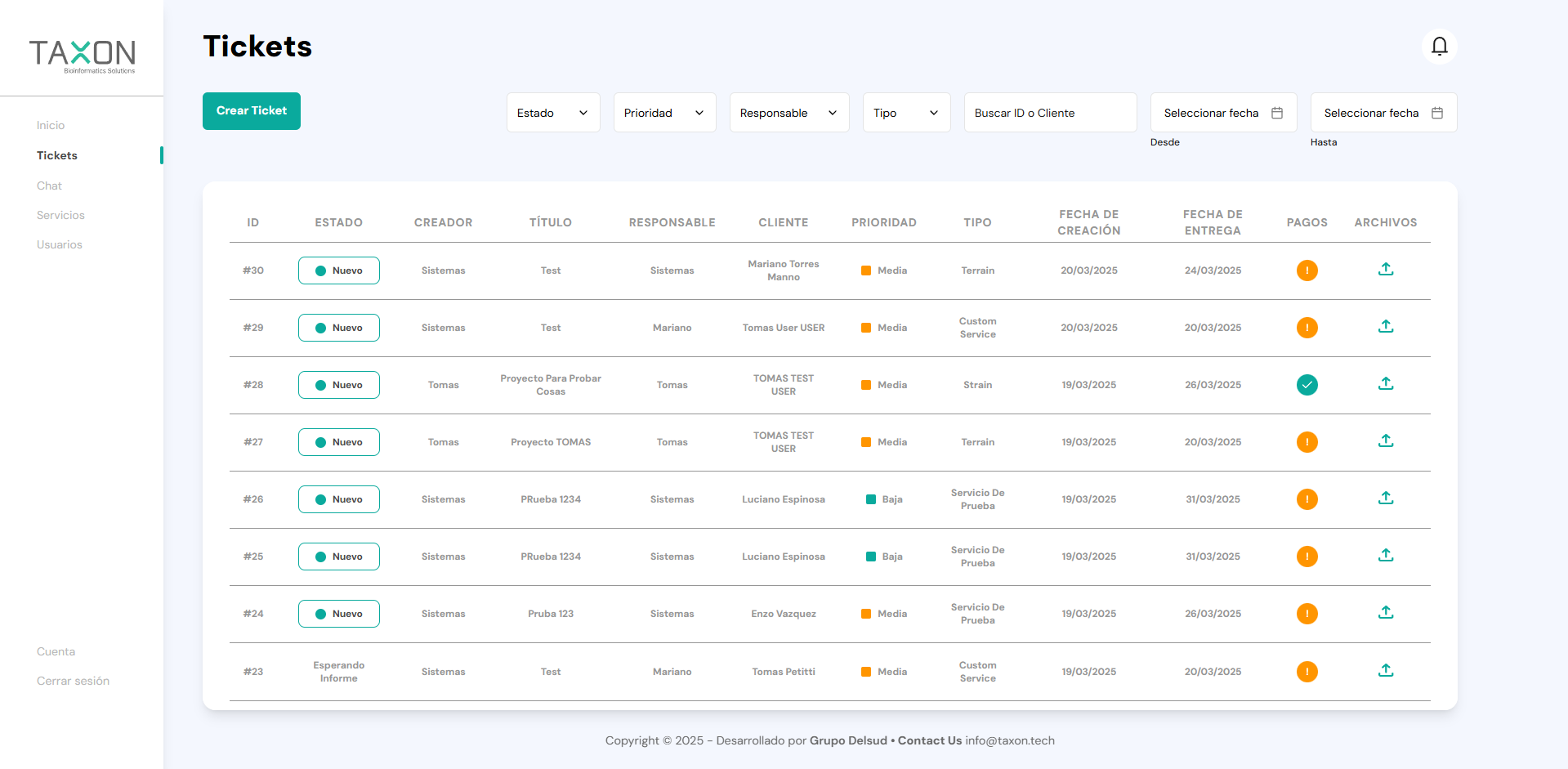Click the Nuevo status badge of ticket #27
Viewport: 1568px width, 769px height.
point(338,442)
